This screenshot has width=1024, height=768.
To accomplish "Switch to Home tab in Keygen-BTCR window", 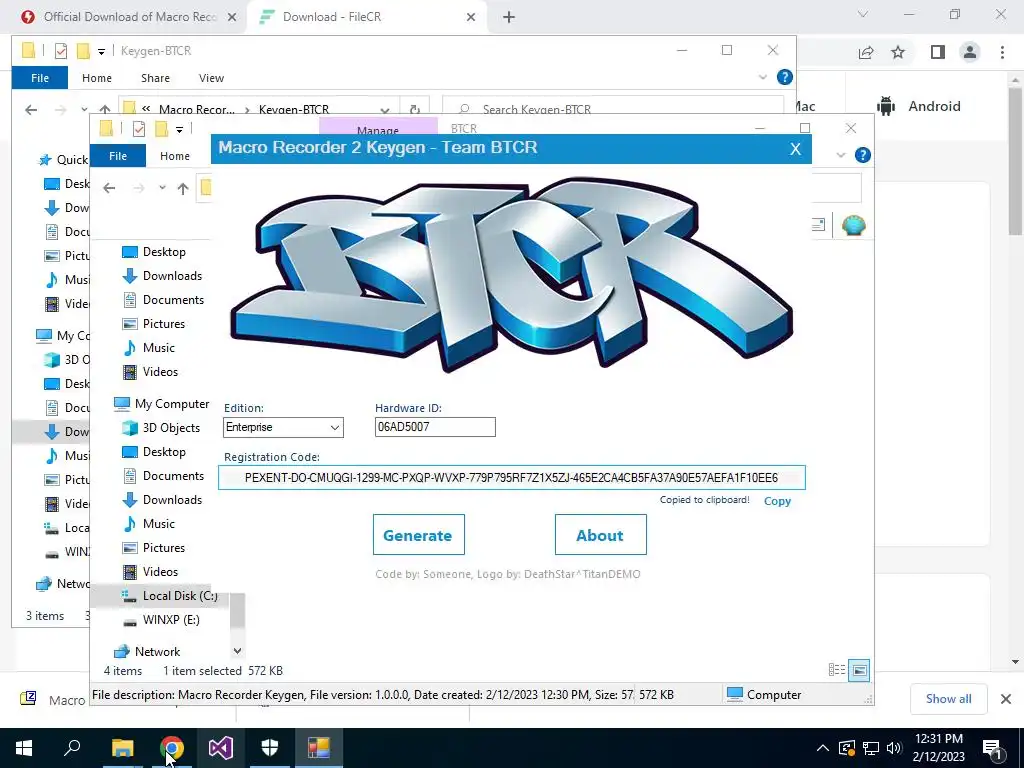I will click(97, 78).
